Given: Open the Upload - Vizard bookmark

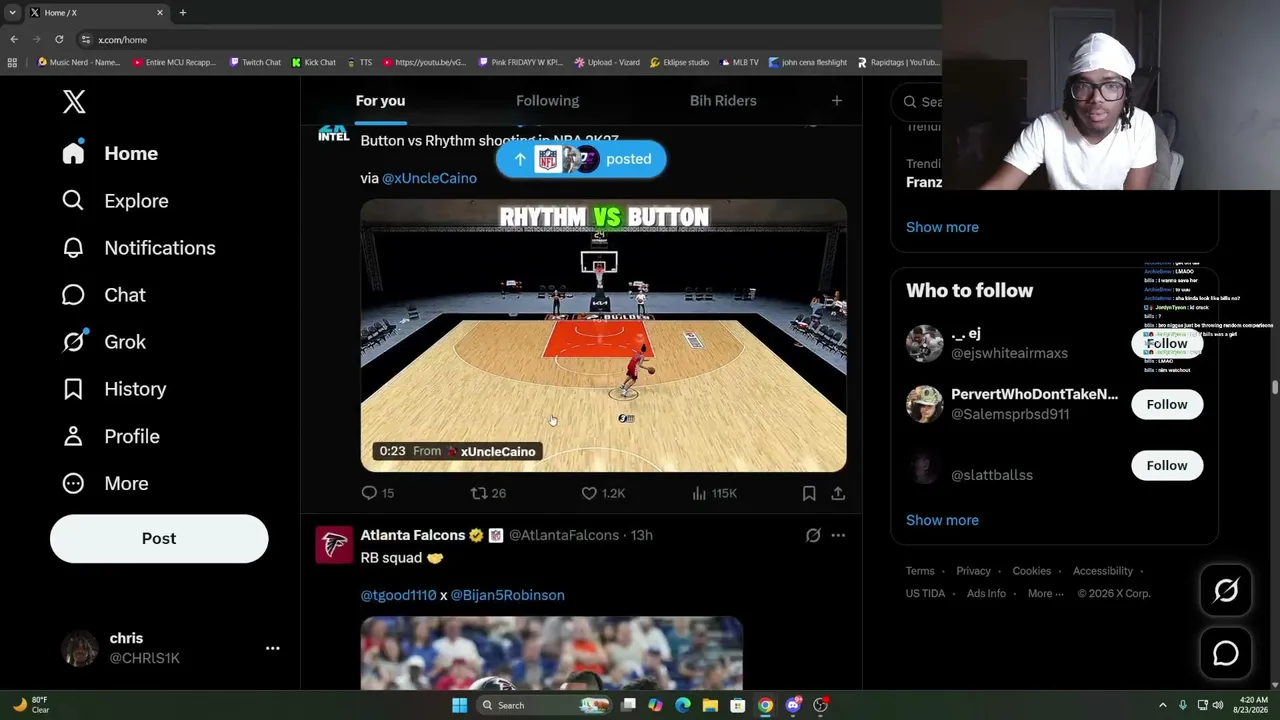Looking at the screenshot, I should [x=607, y=62].
